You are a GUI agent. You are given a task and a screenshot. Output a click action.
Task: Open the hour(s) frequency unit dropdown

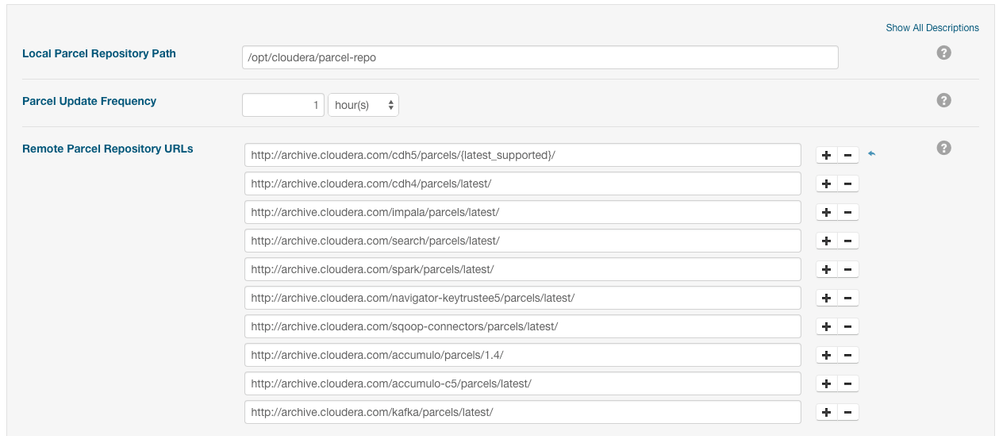pos(363,105)
